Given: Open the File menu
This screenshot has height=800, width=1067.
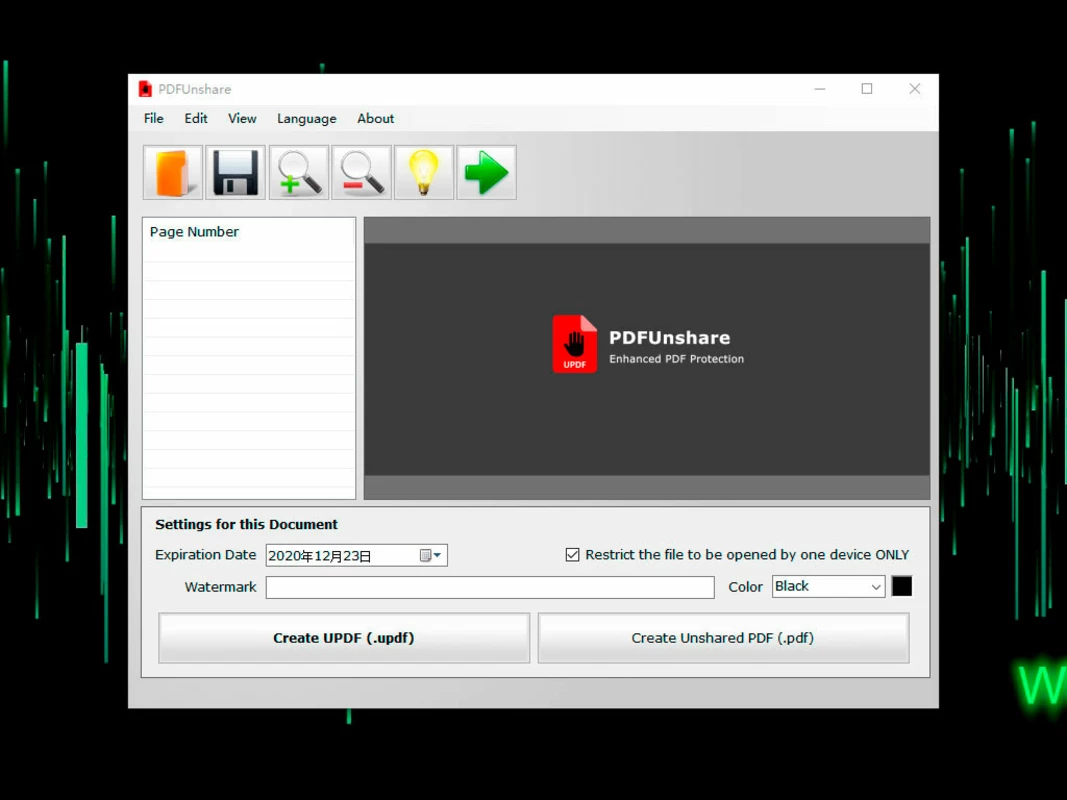Looking at the screenshot, I should (154, 118).
